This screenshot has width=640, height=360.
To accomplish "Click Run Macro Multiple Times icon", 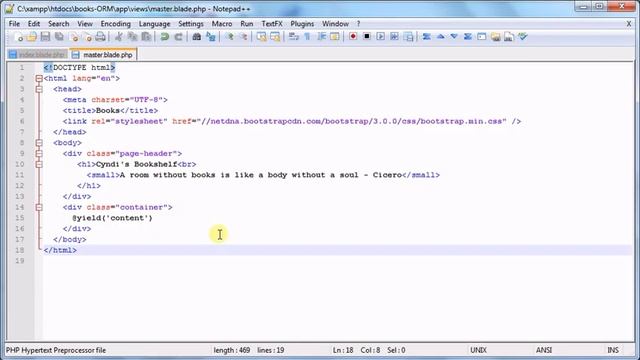I will 394,37.
